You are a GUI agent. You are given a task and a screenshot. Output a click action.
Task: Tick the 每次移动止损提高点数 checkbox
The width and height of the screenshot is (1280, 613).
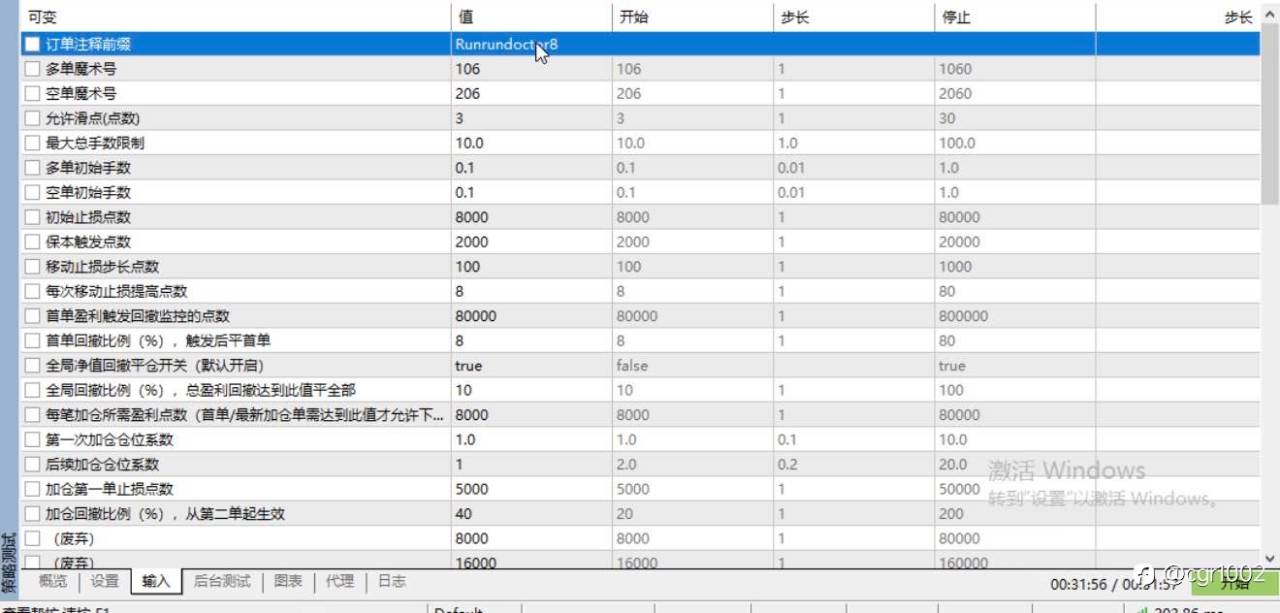33,291
